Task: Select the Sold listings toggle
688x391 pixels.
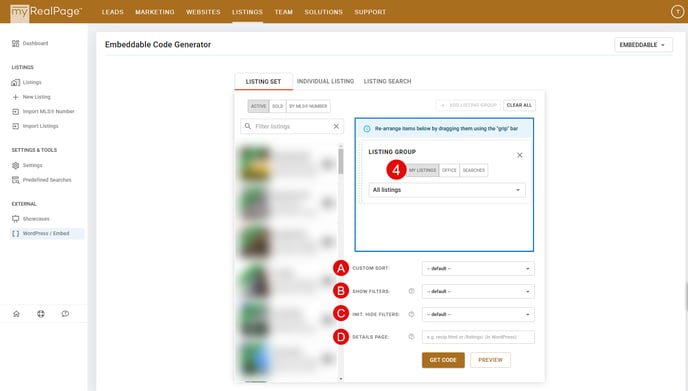Action: (x=278, y=106)
